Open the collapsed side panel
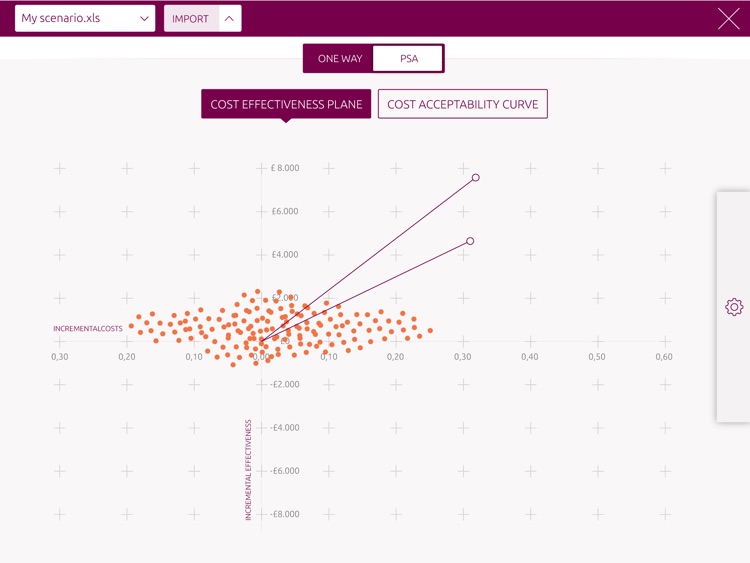This screenshot has height=563, width=750. 733,307
